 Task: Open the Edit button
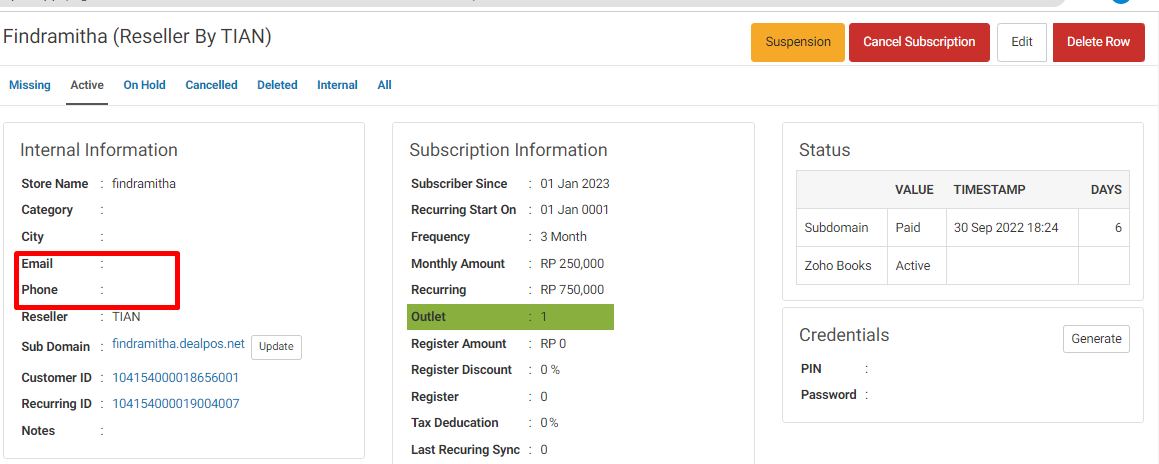[1022, 42]
